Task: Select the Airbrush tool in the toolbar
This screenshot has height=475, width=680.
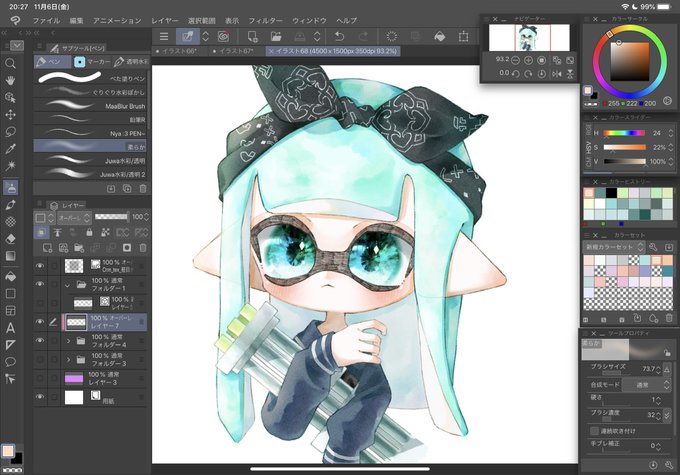Action: pos(10,188)
